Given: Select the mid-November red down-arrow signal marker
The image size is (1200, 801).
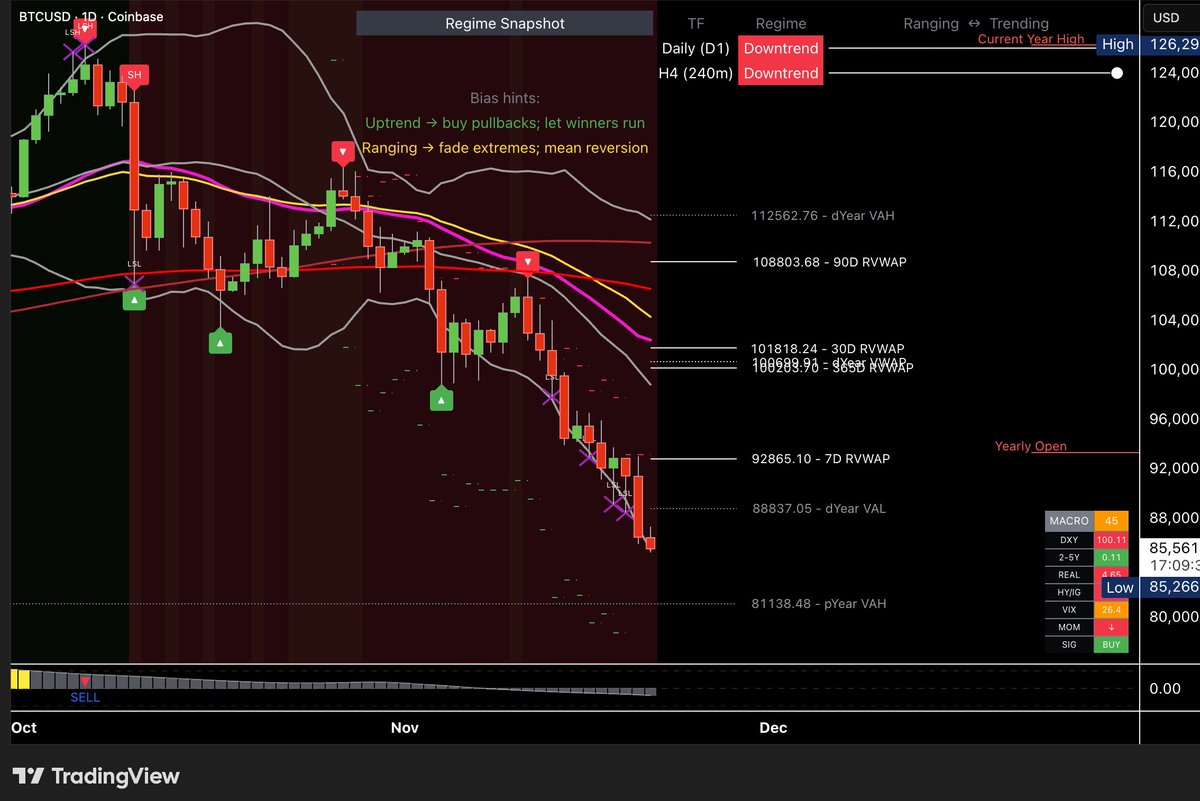Looking at the screenshot, I should tap(528, 262).
